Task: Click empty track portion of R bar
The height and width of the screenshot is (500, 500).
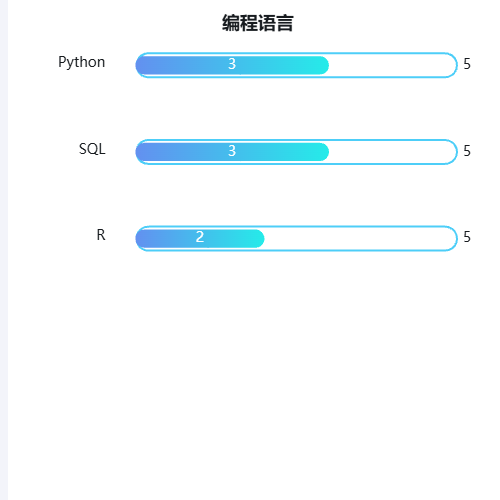Action: pos(360,238)
